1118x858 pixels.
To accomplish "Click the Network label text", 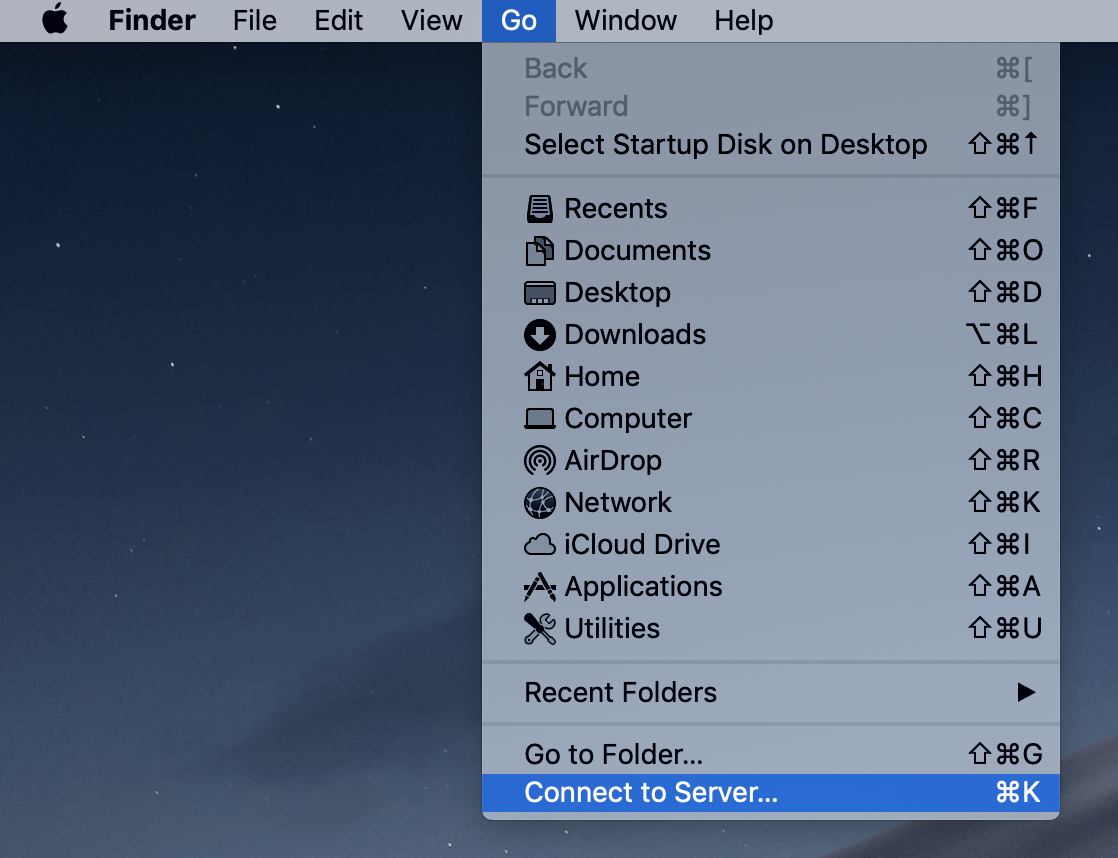I will (x=618, y=503).
